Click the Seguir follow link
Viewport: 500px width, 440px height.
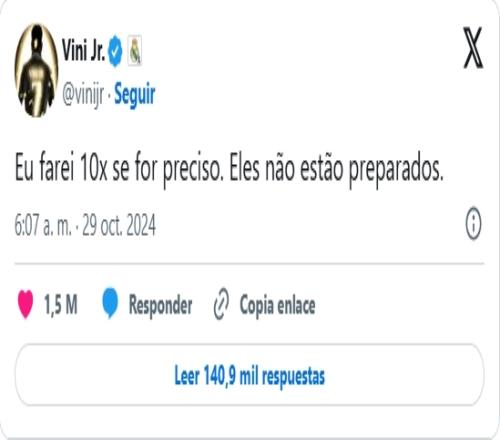(x=135, y=95)
